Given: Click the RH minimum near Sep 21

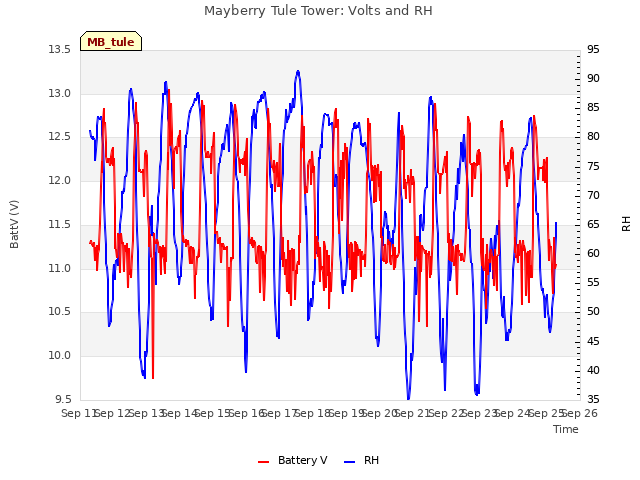Looking at the screenshot, I should (x=408, y=397).
